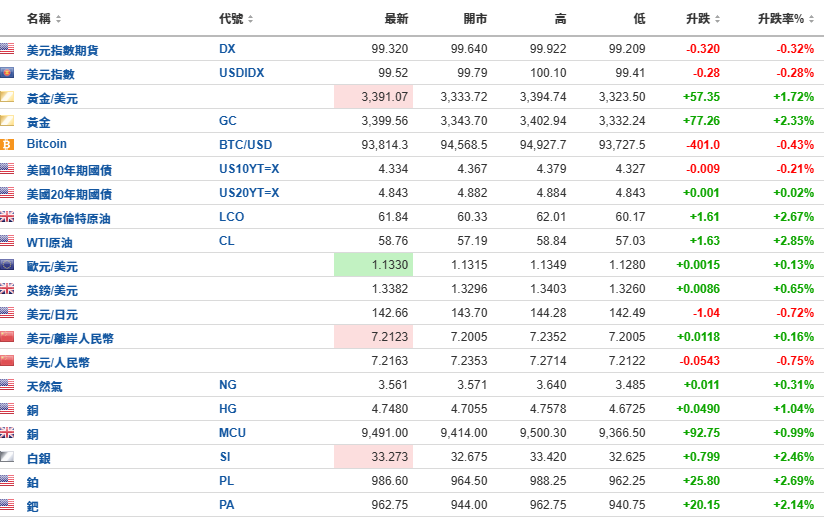Click the BTC/USD ticker symbol
The image size is (824, 520).
click(245, 144)
